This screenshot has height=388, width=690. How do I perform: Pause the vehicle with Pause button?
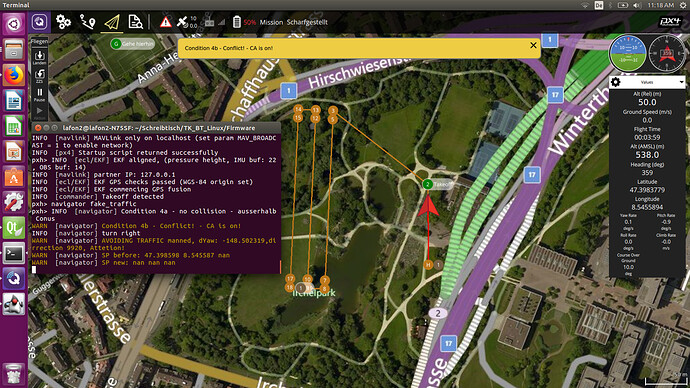point(40,94)
